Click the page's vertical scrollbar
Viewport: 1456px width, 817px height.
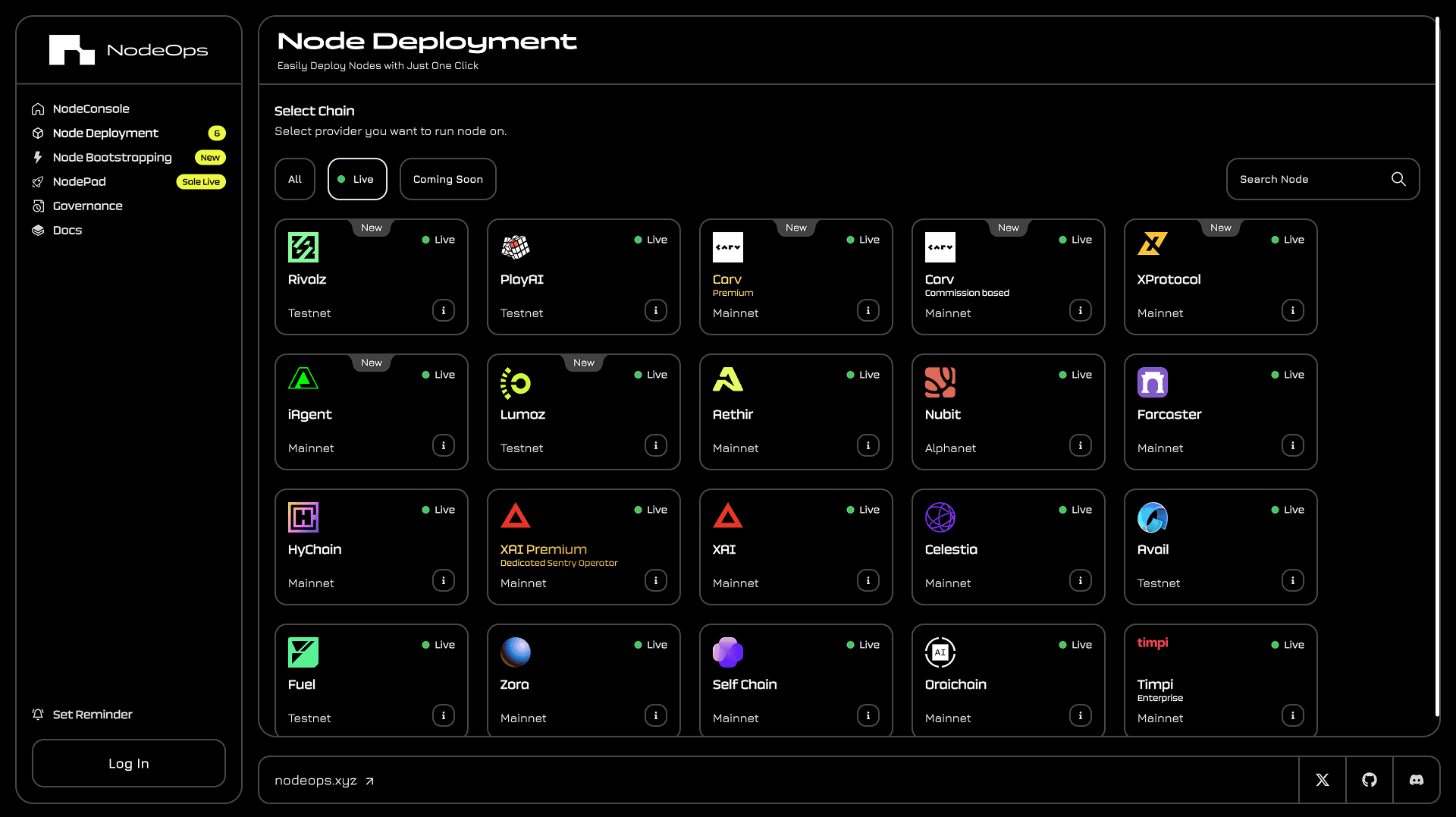coord(1437,368)
